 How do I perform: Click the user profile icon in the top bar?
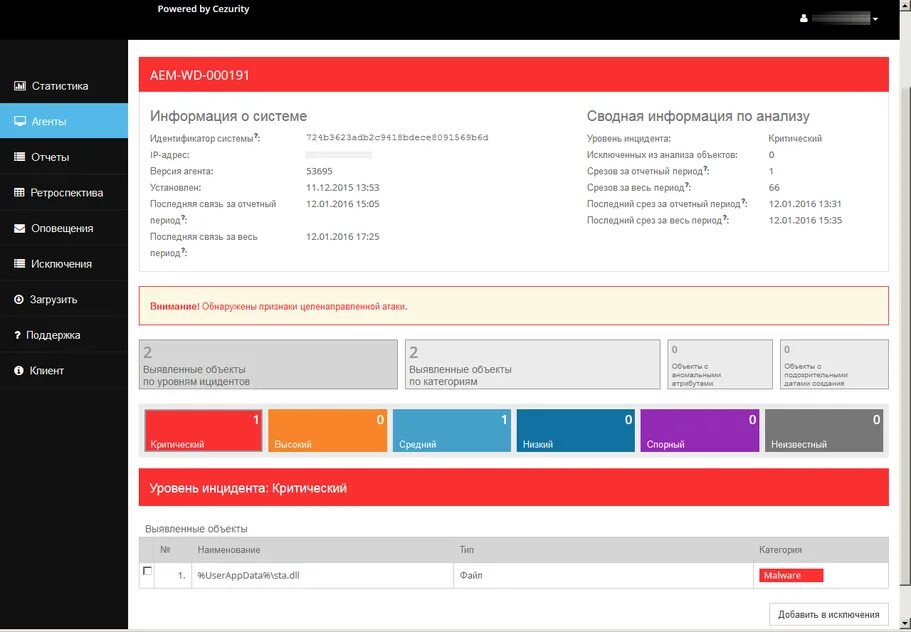[x=804, y=19]
